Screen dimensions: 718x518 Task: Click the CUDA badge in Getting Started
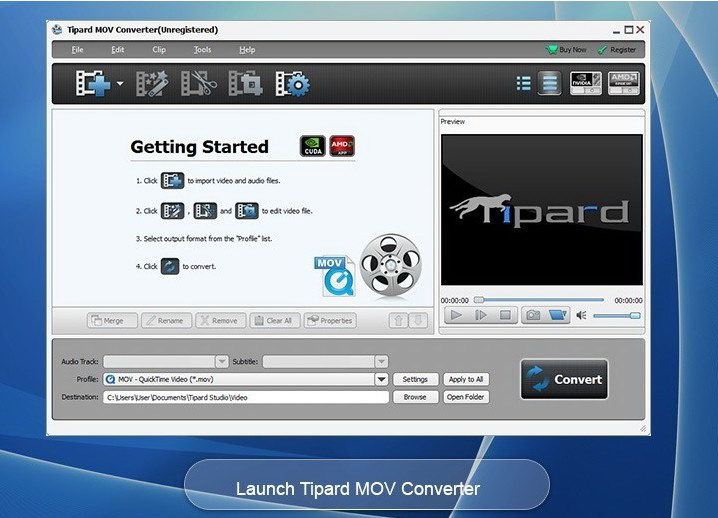(313, 146)
